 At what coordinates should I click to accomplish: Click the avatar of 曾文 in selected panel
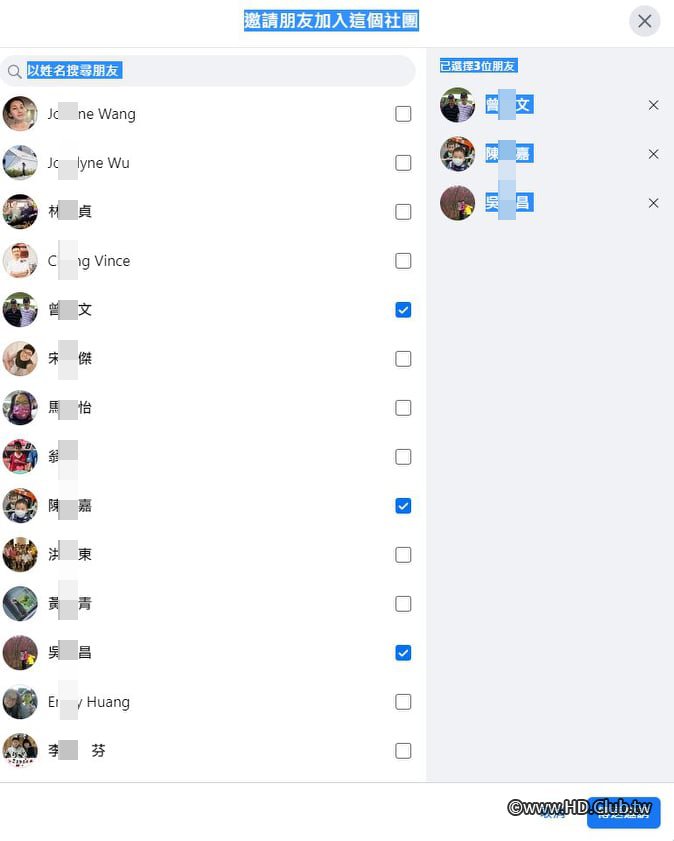457,105
